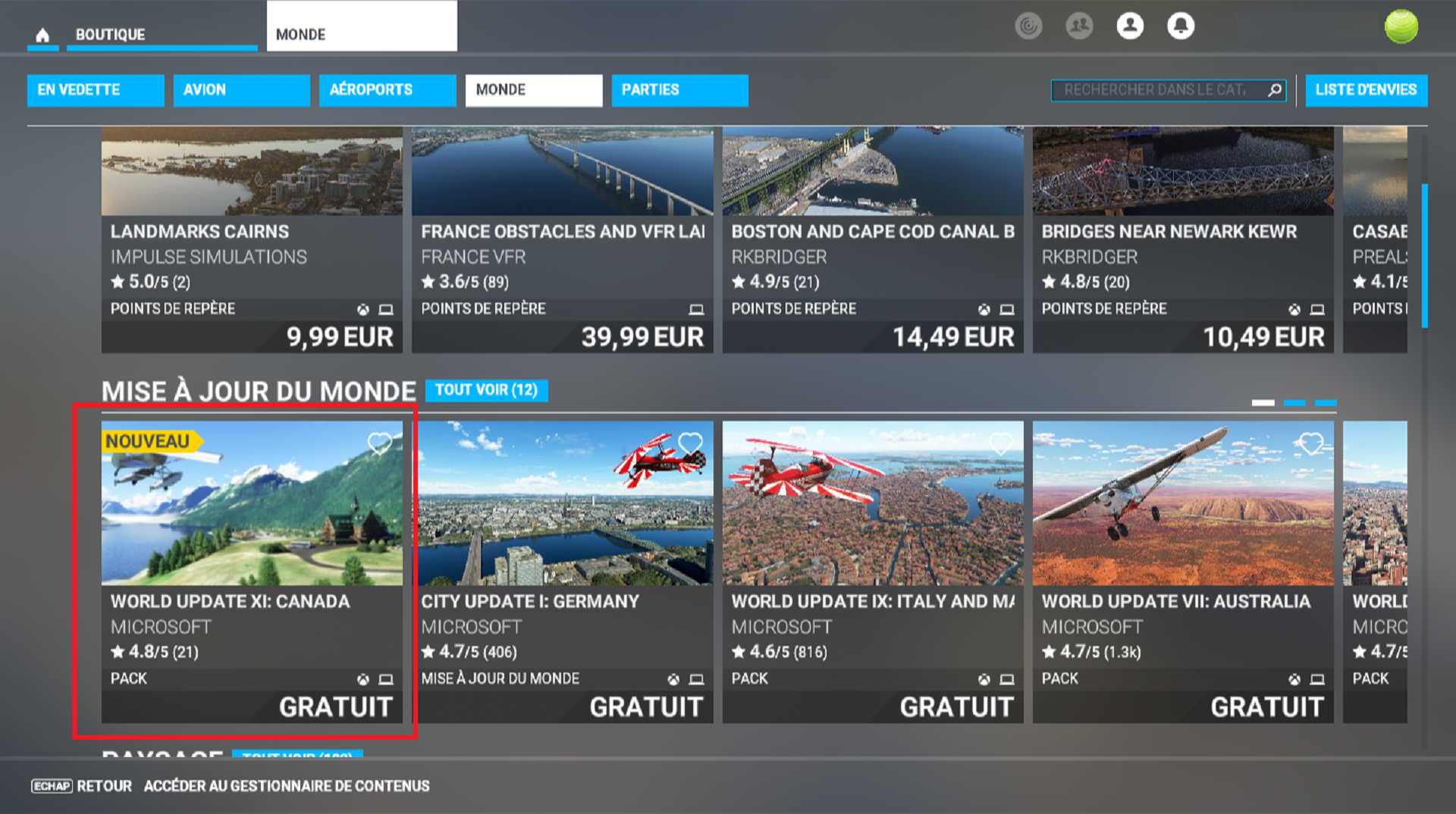
Task: Open Liste d'envies wishlist button
Action: pyautogui.click(x=1366, y=90)
